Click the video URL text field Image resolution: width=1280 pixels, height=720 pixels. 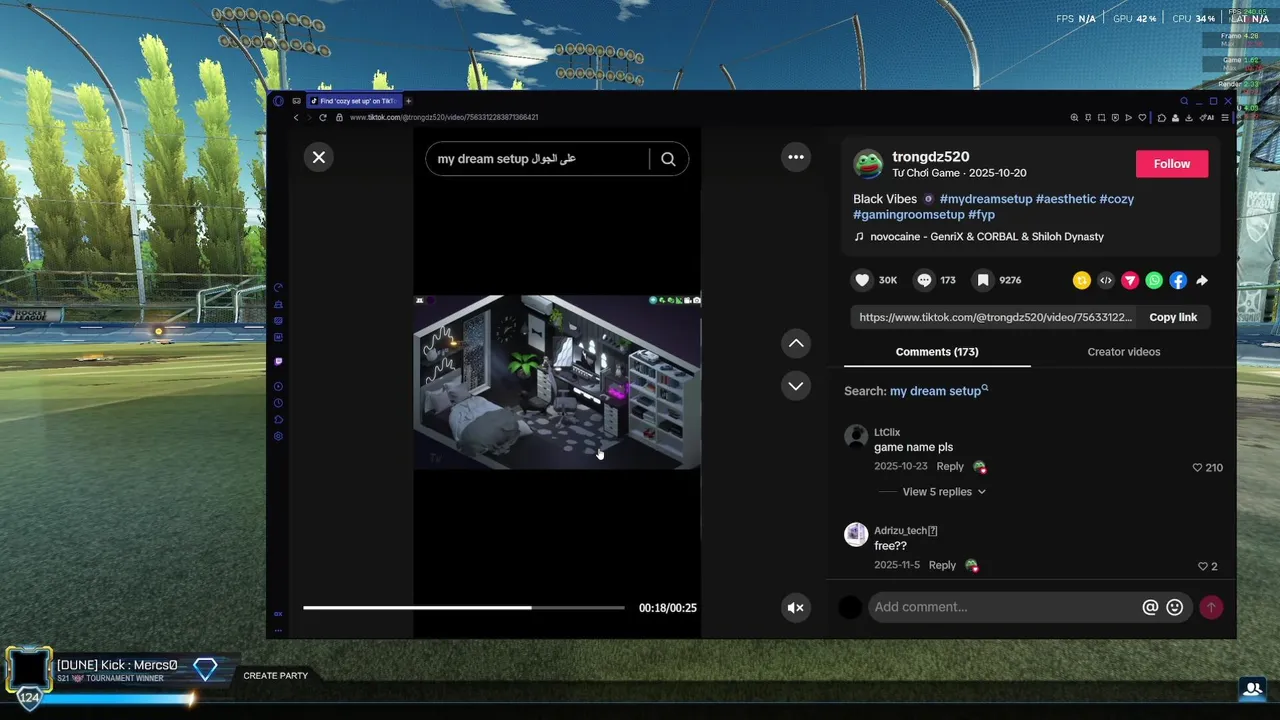[995, 317]
